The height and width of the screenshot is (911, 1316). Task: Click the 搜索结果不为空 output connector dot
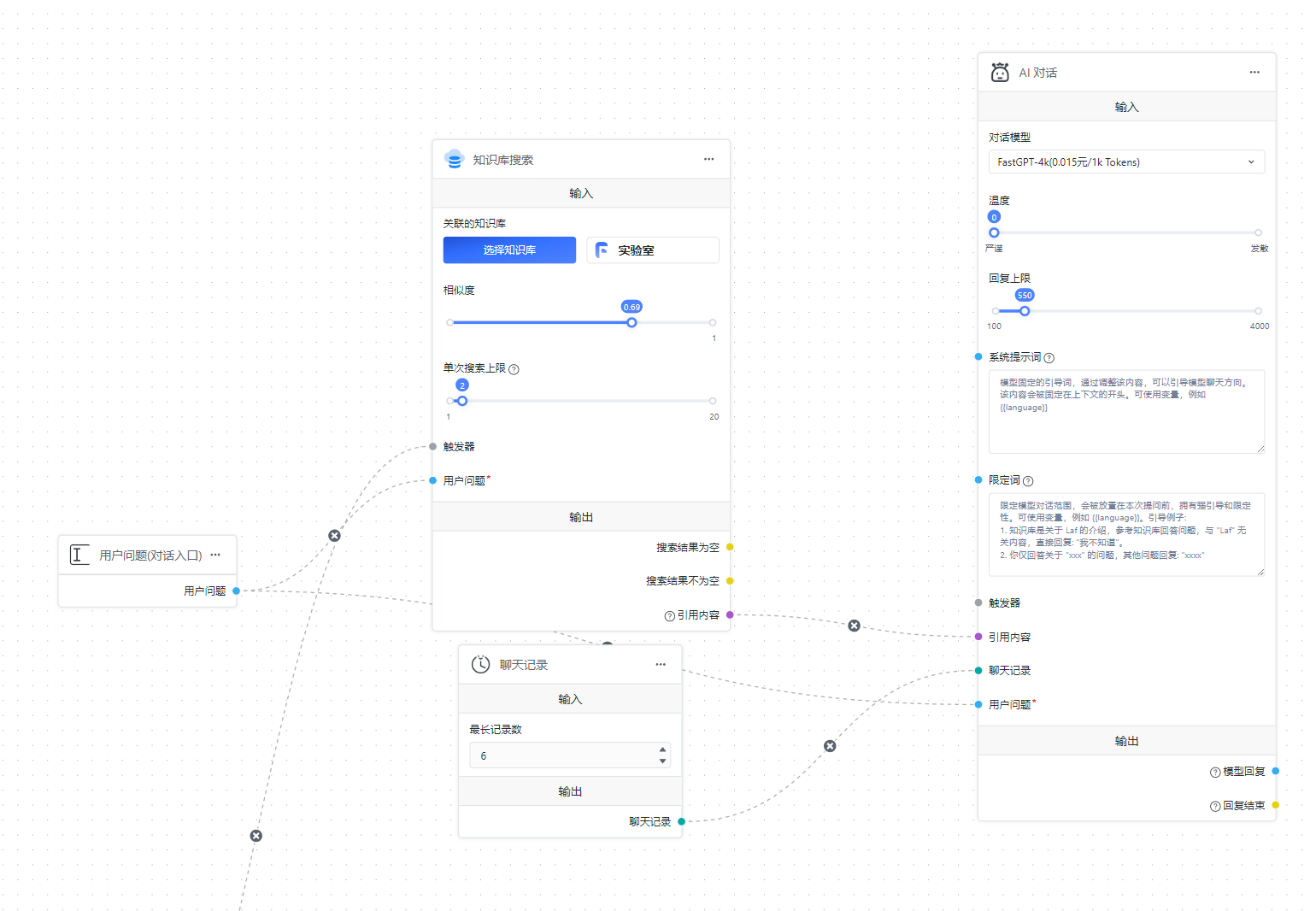click(730, 581)
